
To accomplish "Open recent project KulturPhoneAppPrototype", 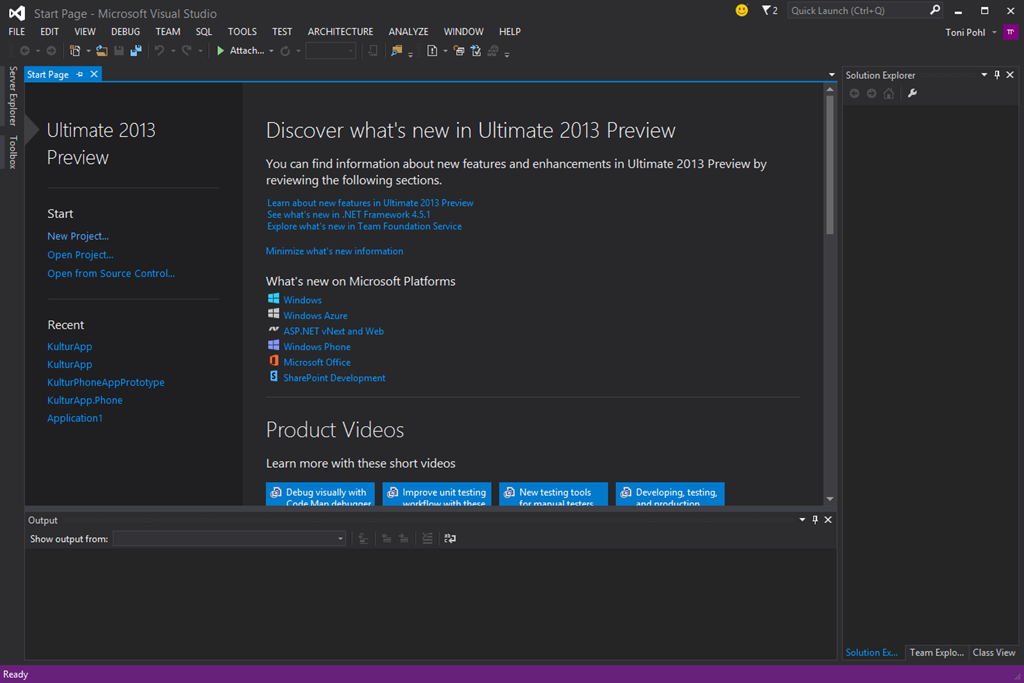I will click(106, 383).
